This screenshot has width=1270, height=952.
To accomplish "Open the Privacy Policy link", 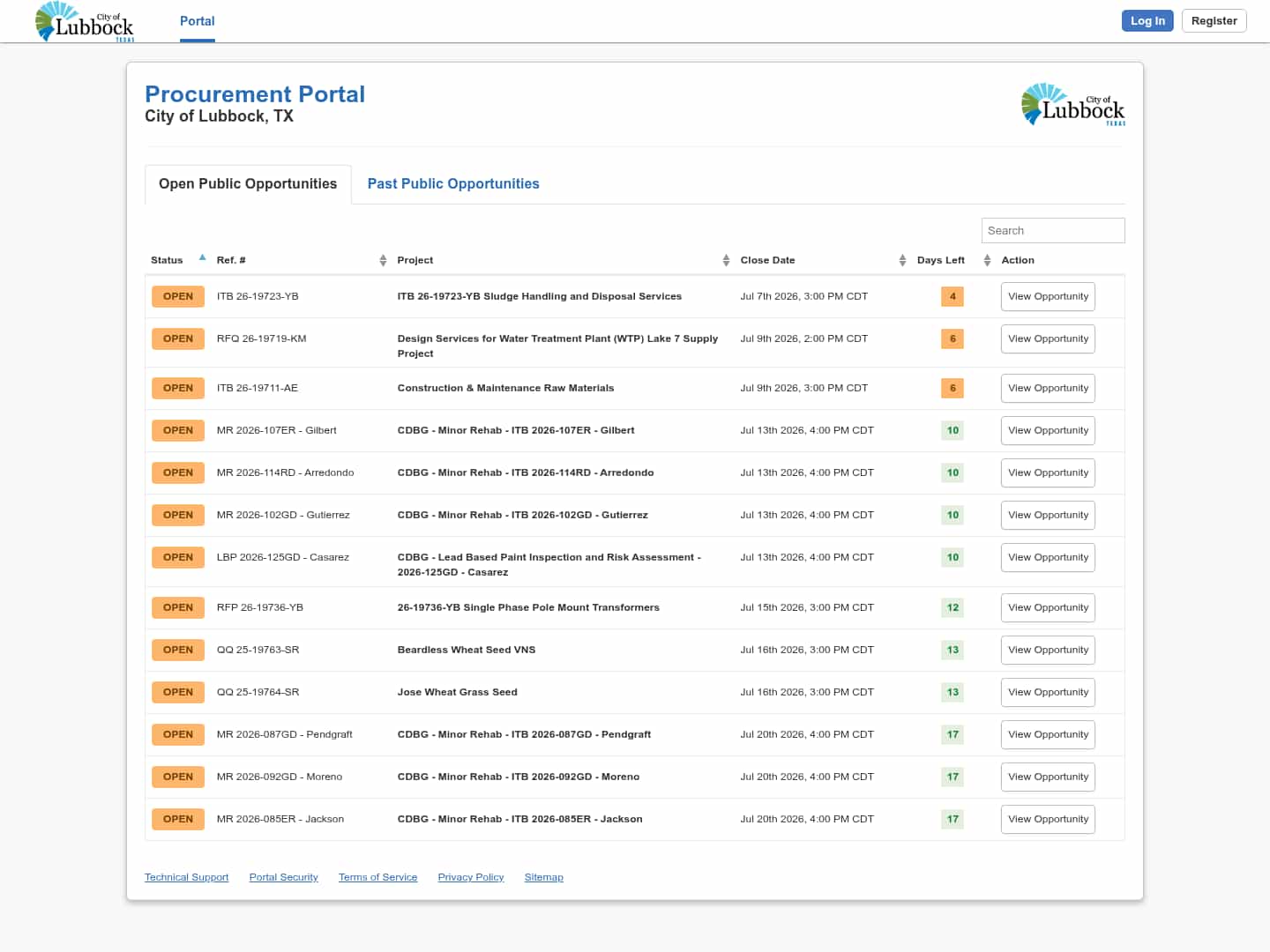I will [x=471, y=877].
